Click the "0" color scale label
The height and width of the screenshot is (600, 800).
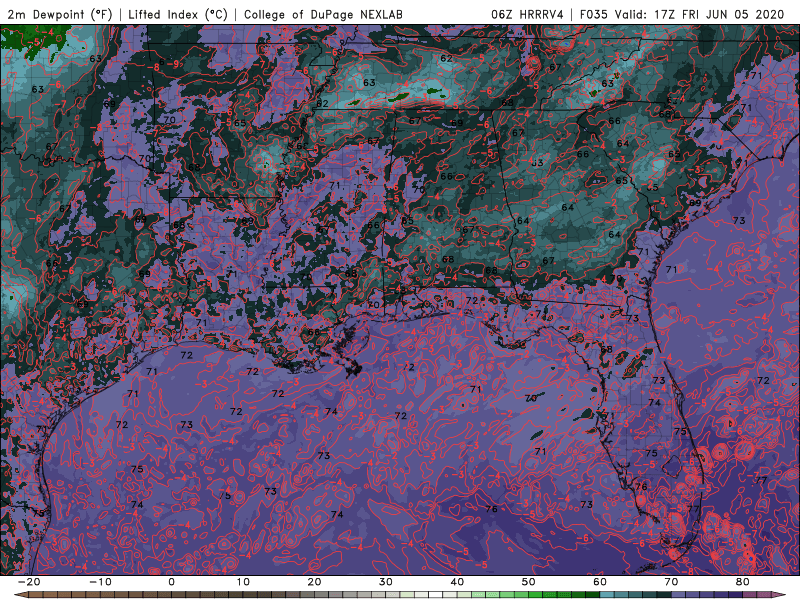tap(171, 582)
